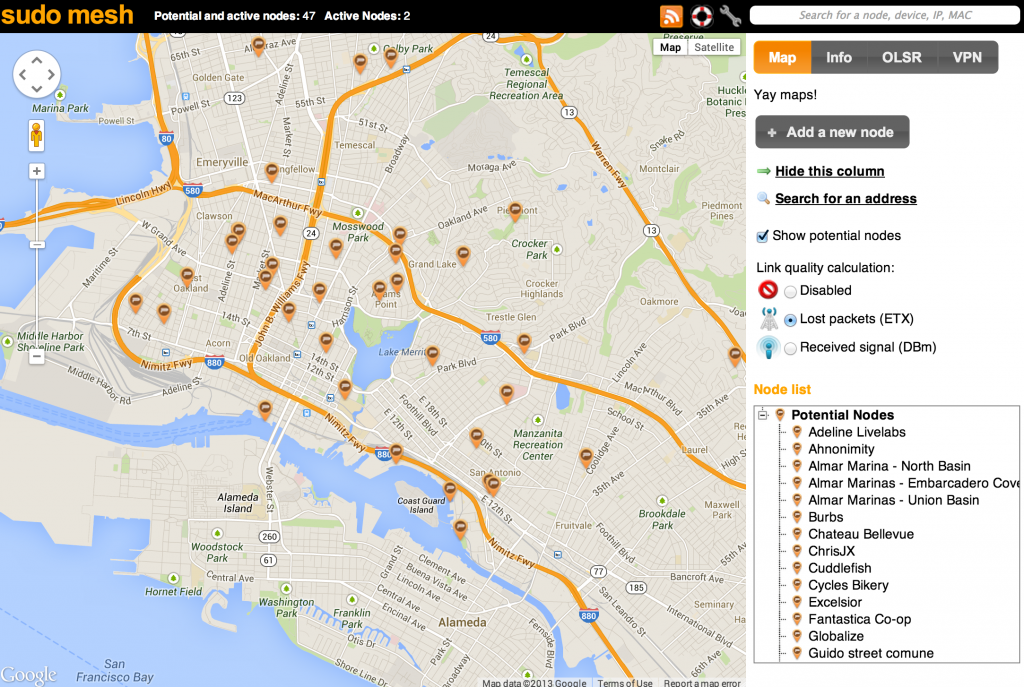Screen dimensions: 1024x687
Task: Click node marker on Coast Guard Island
Action: coord(450,490)
